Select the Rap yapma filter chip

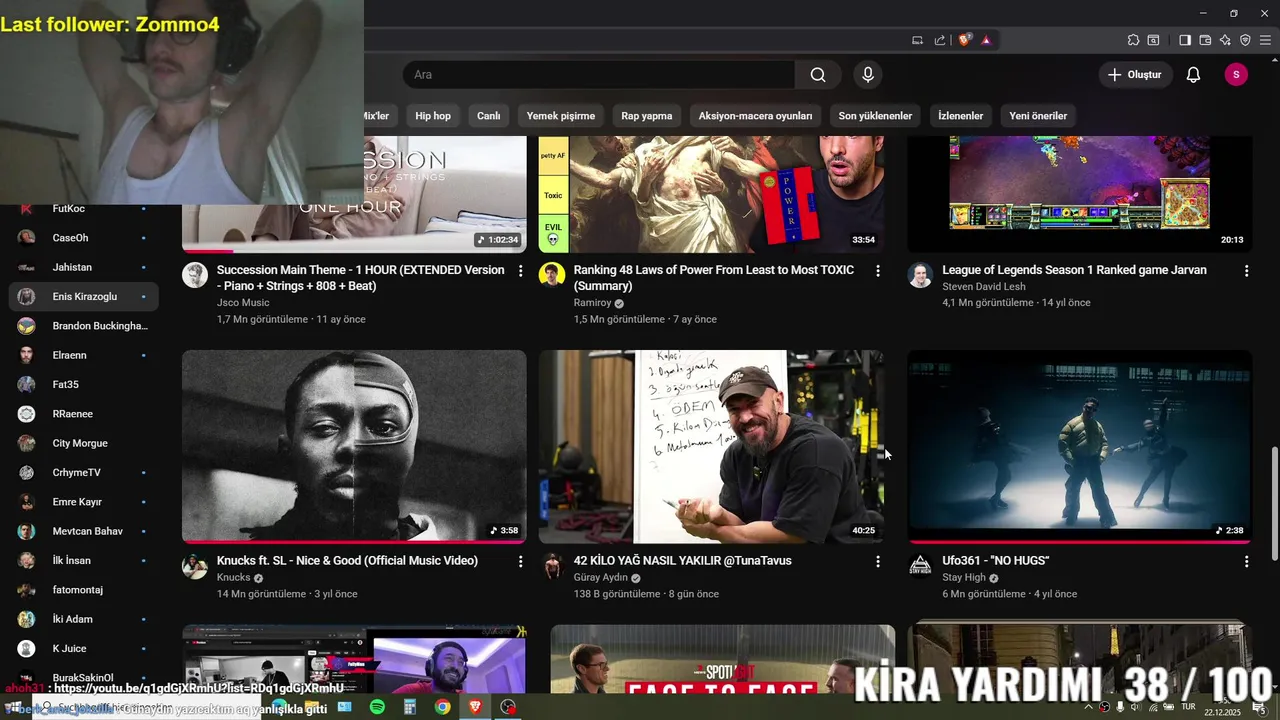click(647, 116)
